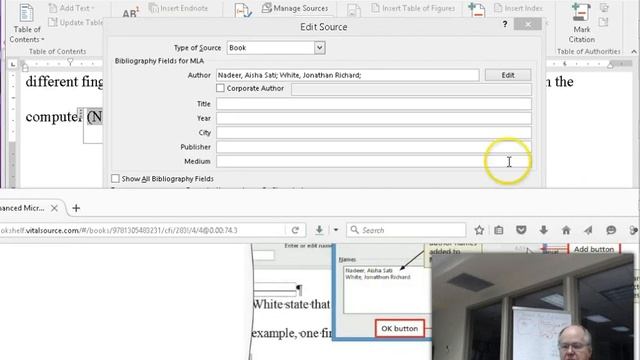The height and width of the screenshot is (360, 640).
Task: Click Insert Index in the ribbon
Action: (x=518, y=8)
